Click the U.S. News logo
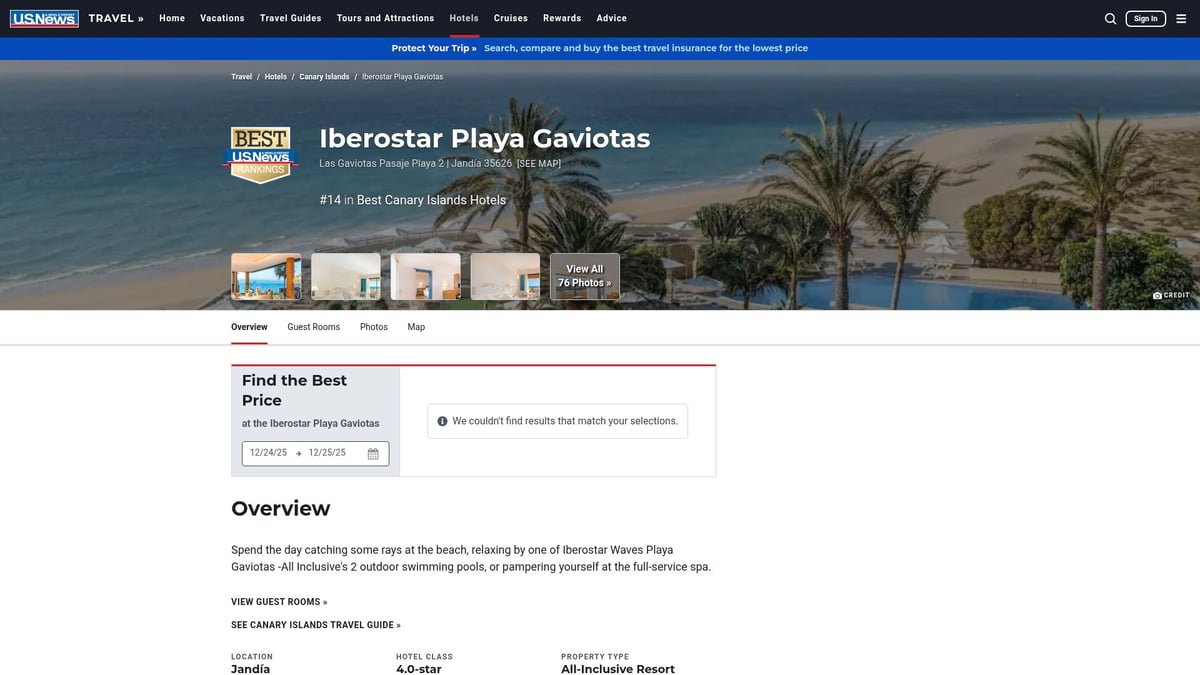Image resolution: width=1200 pixels, height=675 pixels. click(44, 17)
